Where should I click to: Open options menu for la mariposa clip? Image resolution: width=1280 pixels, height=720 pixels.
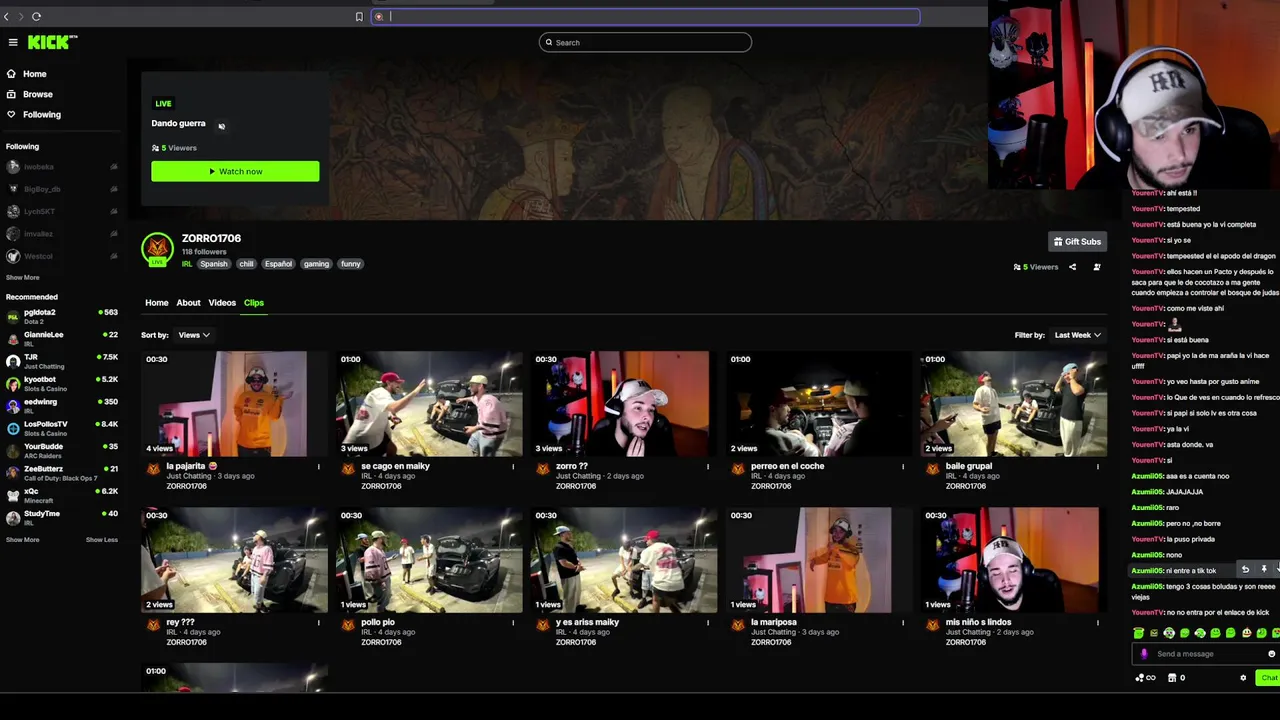coord(903,622)
